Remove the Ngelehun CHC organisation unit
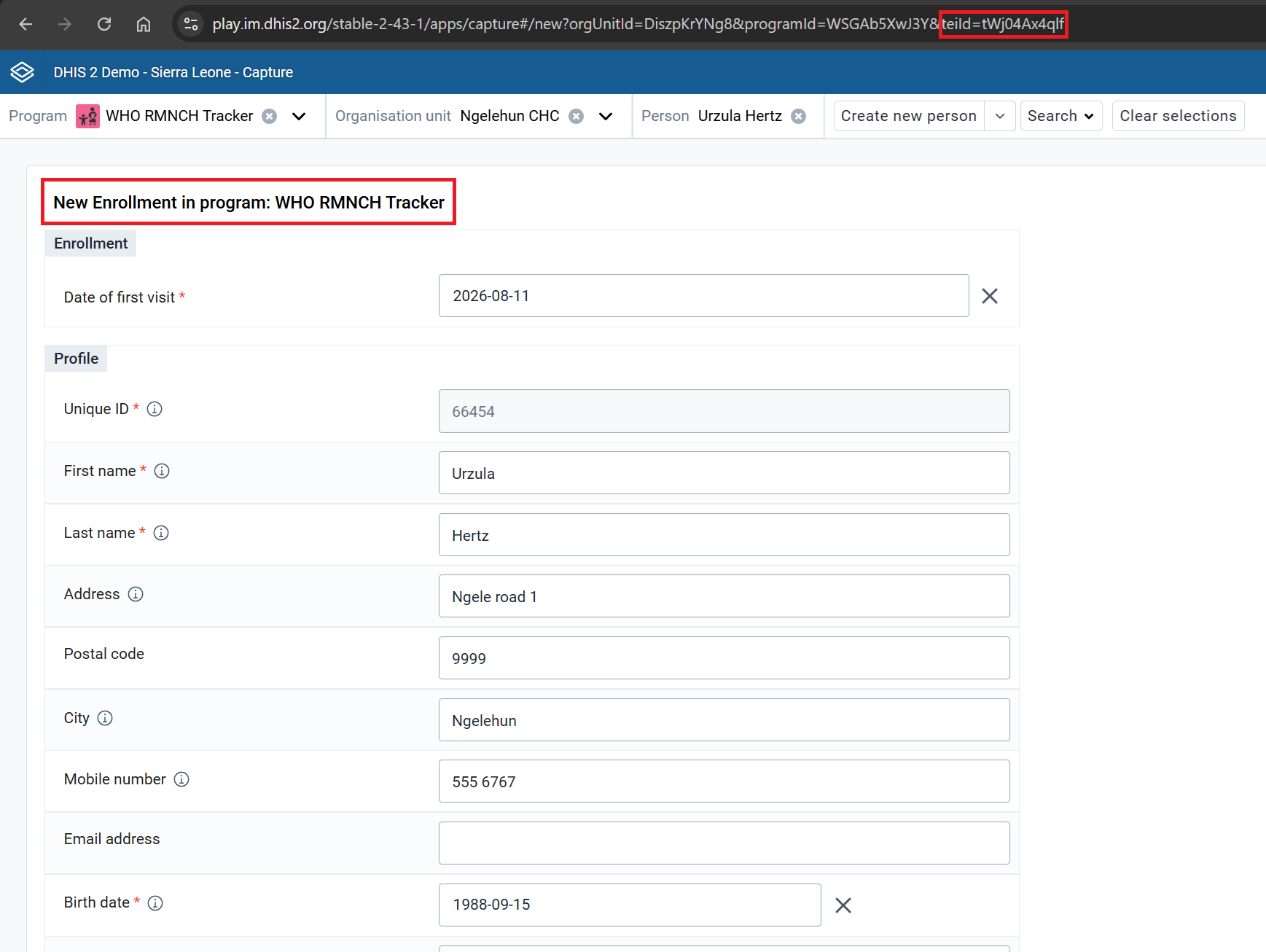The image size is (1266, 952). pos(576,116)
